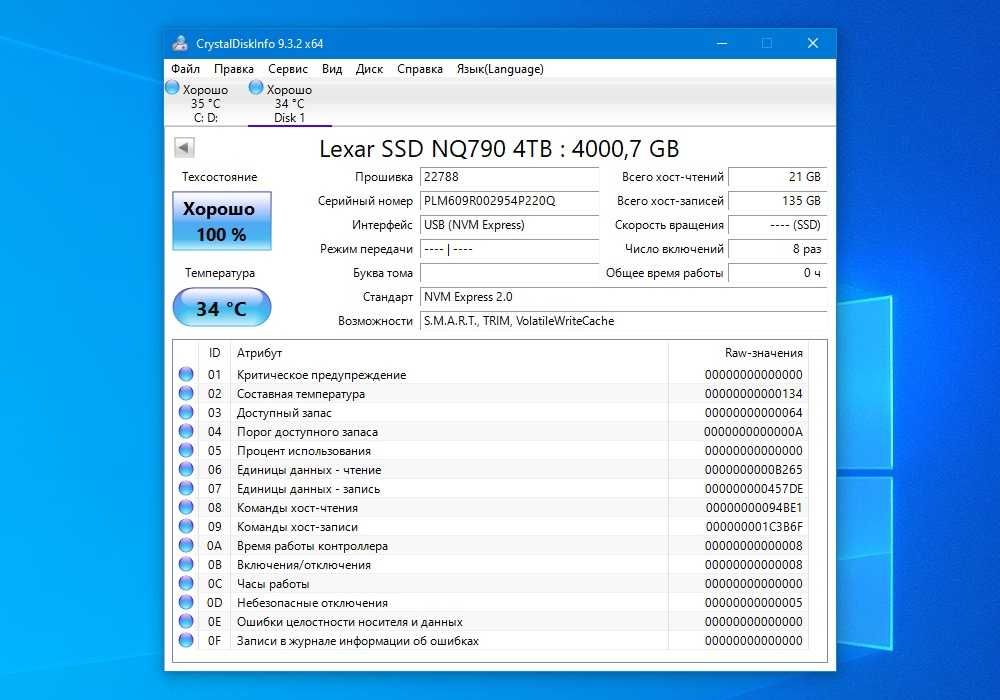Image resolution: width=1000 pixels, height=700 pixels.
Task: Click the power-on hours value 0 ч
Action: pyautogui.click(x=777, y=273)
